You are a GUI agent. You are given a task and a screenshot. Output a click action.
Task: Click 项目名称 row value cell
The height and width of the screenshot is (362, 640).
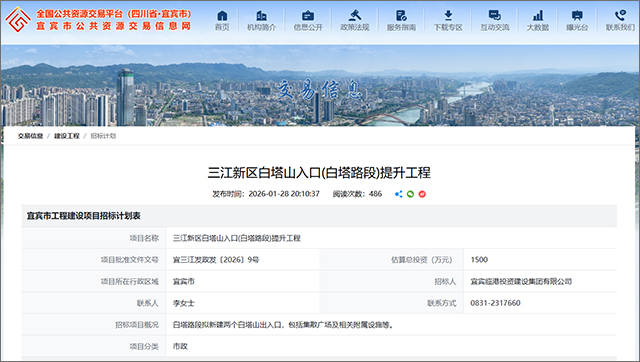391,238
